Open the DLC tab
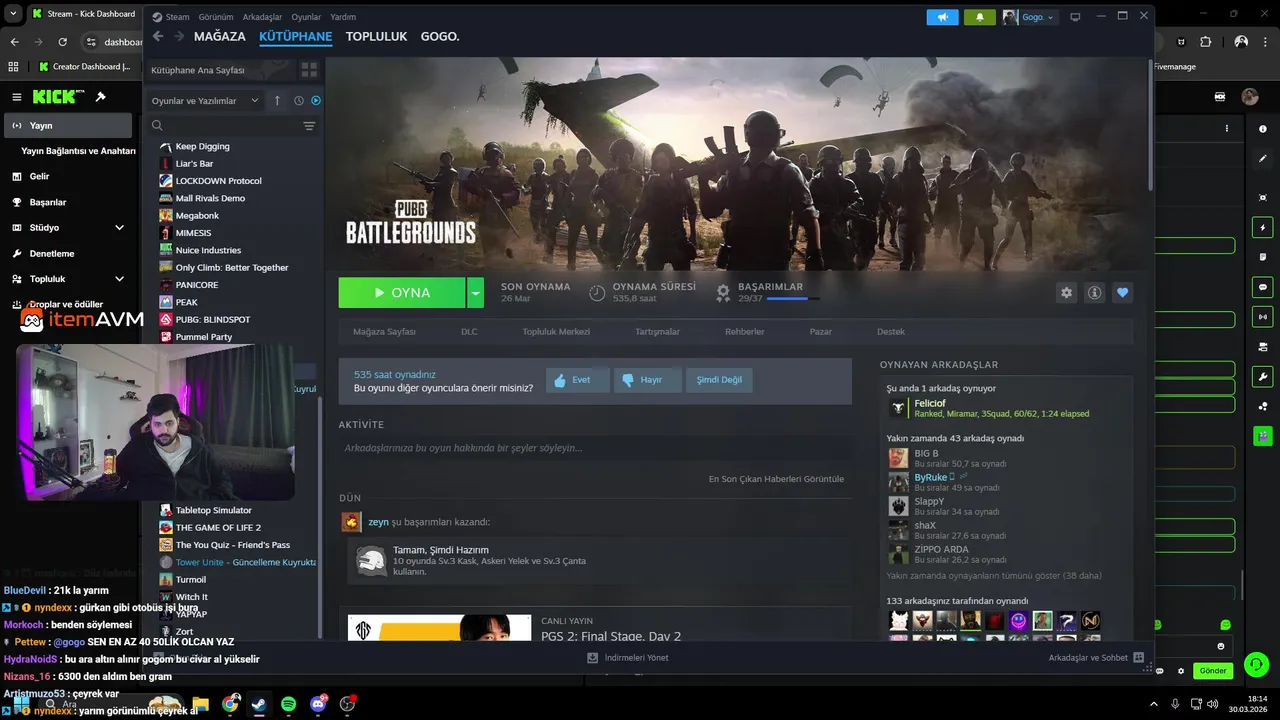Image resolution: width=1280 pixels, height=720 pixels. (x=469, y=331)
